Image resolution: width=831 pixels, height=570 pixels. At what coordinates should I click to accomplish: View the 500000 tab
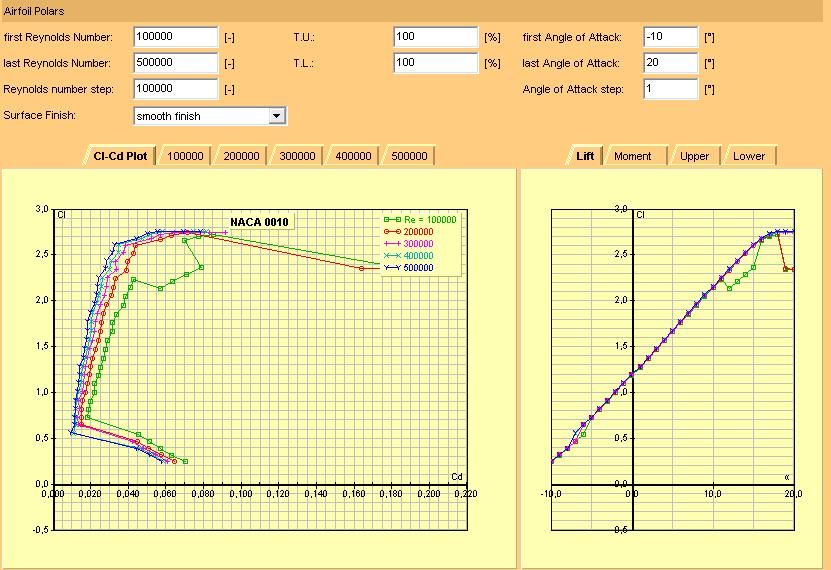pos(409,156)
